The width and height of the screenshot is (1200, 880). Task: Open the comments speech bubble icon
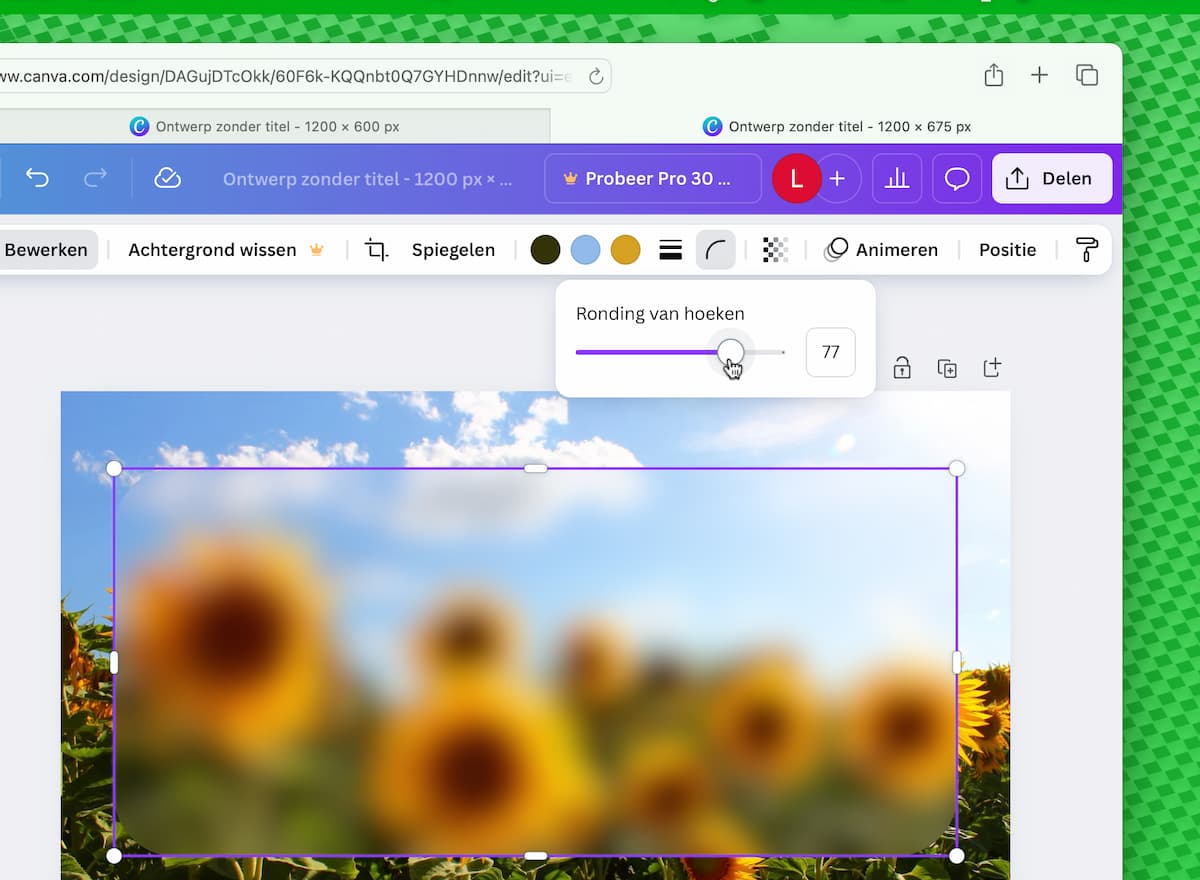(957, 178)
